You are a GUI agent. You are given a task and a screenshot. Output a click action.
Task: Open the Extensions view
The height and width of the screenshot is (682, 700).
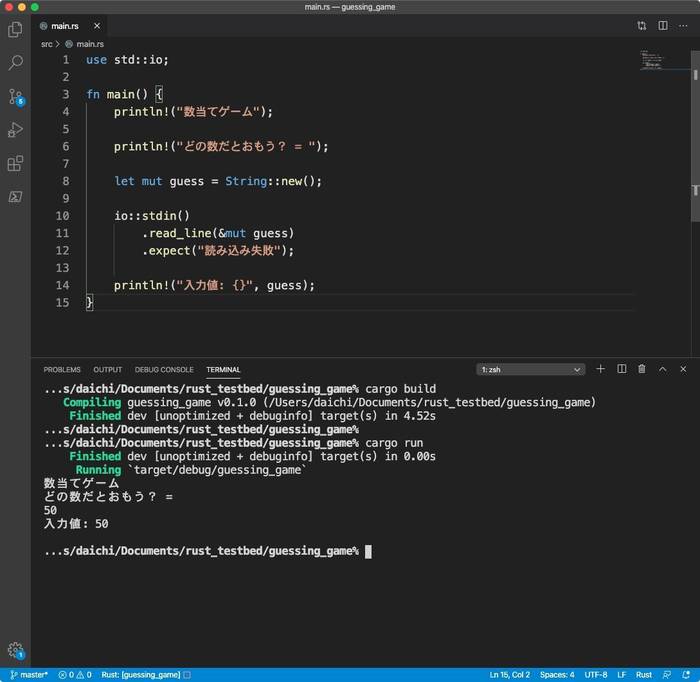(x=15, y=163)
